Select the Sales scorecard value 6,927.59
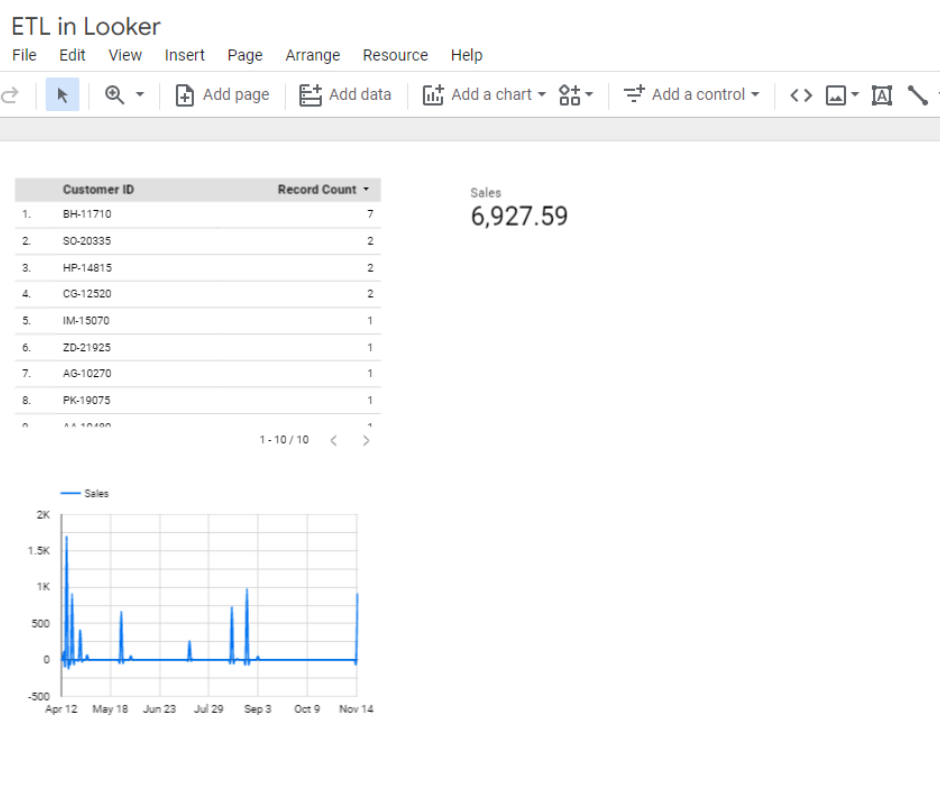 point(519,216)
